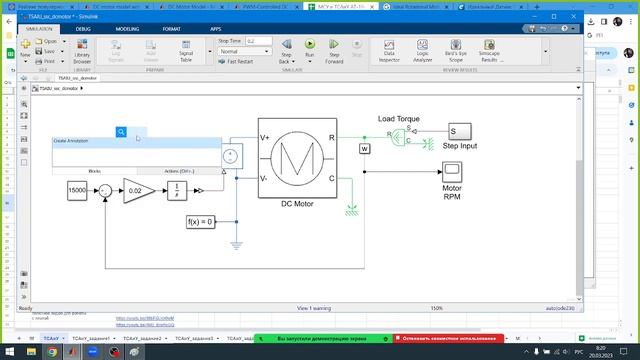Screen dimensions: 640x360
Task: Select the 0.02 Gain block
Action: click(x=139, y=191)
